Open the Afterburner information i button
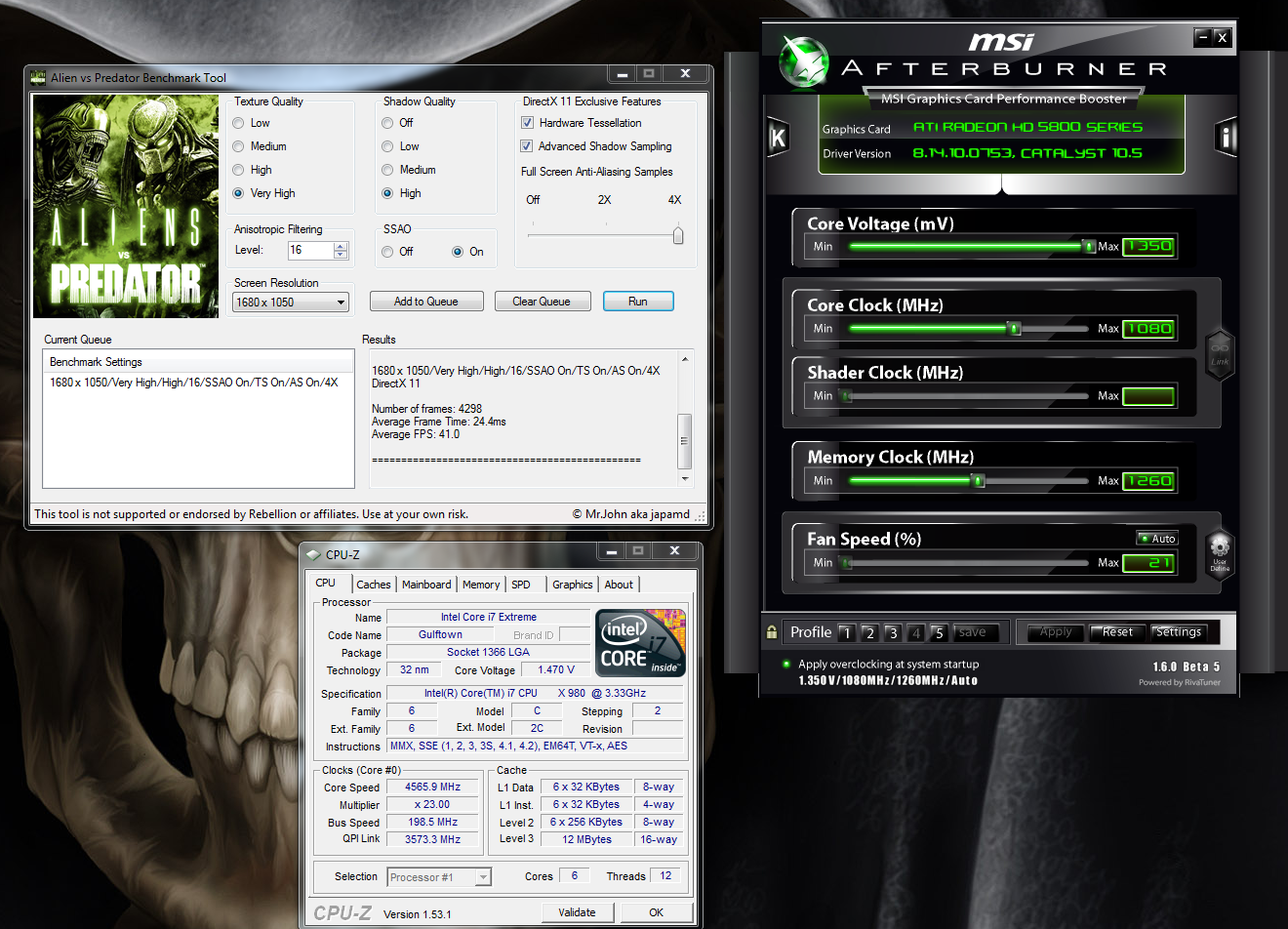Screen dimensions: 1288x929 (1227, 137)
